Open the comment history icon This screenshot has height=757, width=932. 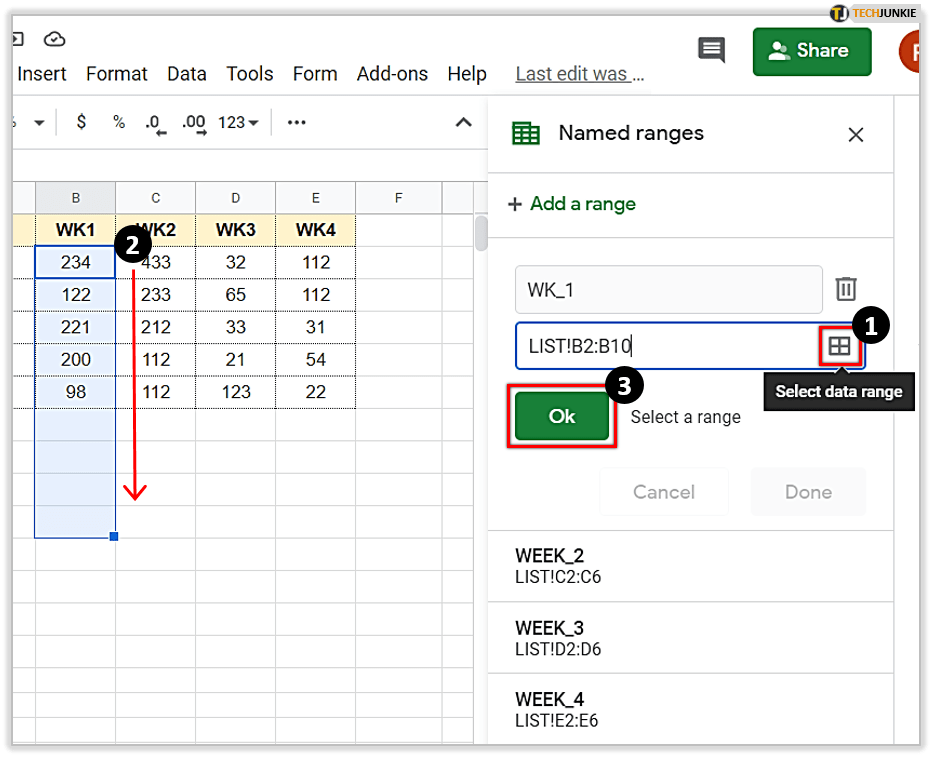point(711,50)
